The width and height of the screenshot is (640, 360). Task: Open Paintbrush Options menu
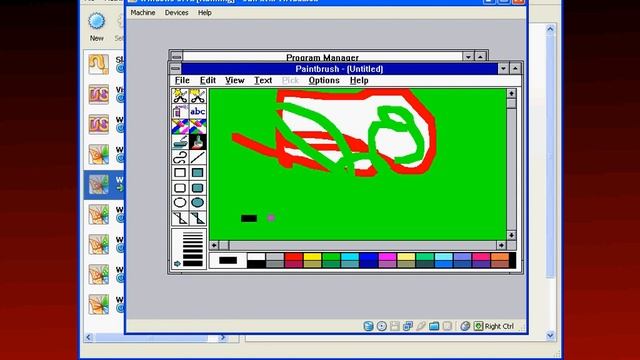(324, 80)
